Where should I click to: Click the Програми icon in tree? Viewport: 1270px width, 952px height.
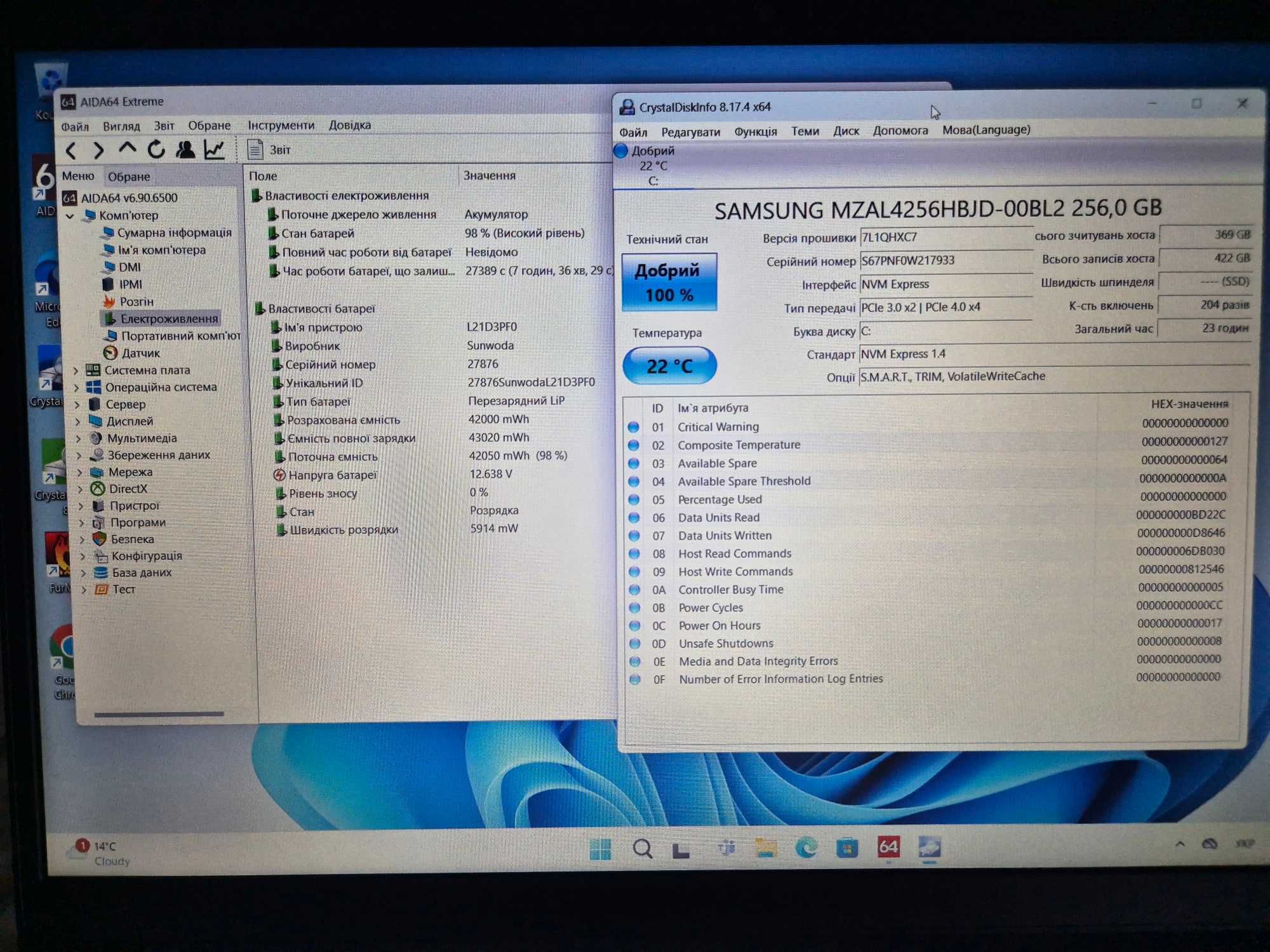pos(98,522)
